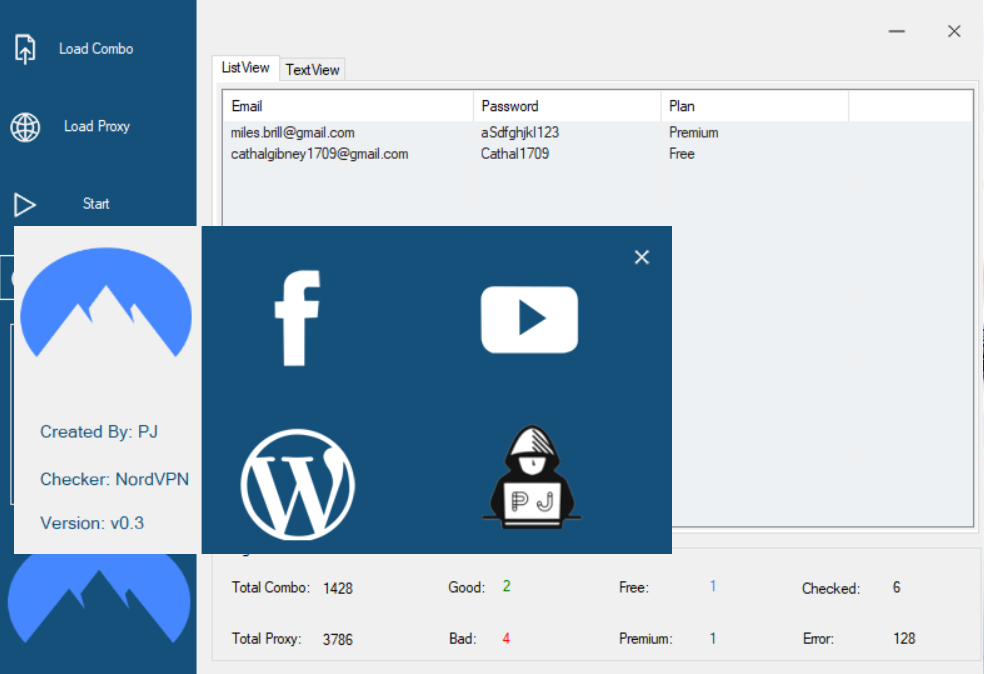This screenshot has height=674, width=984.
Task: Click the Load Proxy label
Action: pos(97,126)
